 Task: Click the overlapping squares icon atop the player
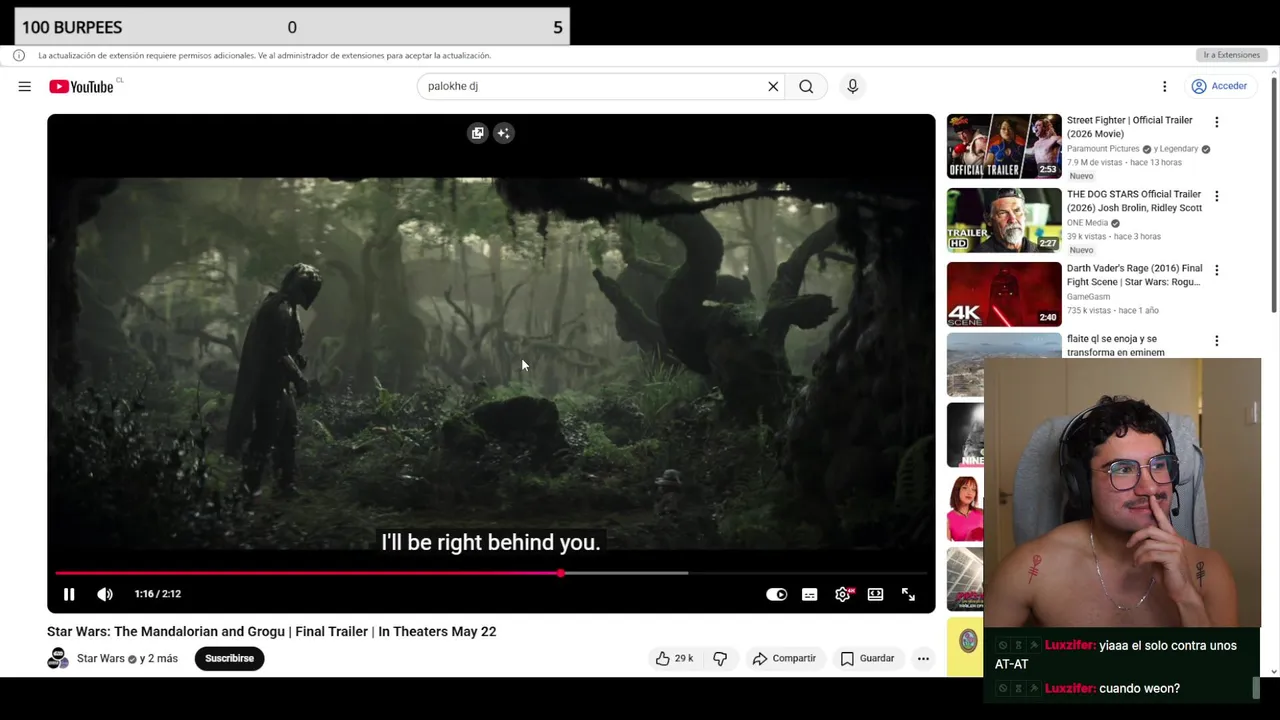(477, 133)
